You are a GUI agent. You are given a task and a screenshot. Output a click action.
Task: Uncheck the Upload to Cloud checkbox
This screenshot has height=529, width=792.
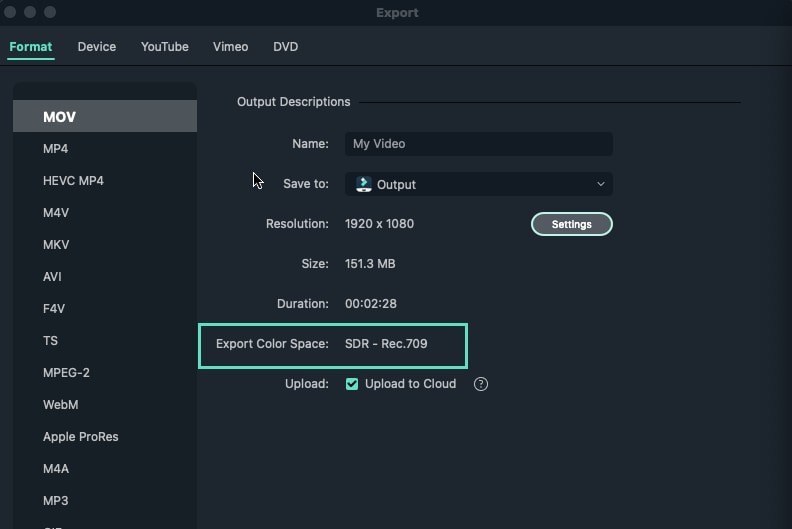point(352,384)
